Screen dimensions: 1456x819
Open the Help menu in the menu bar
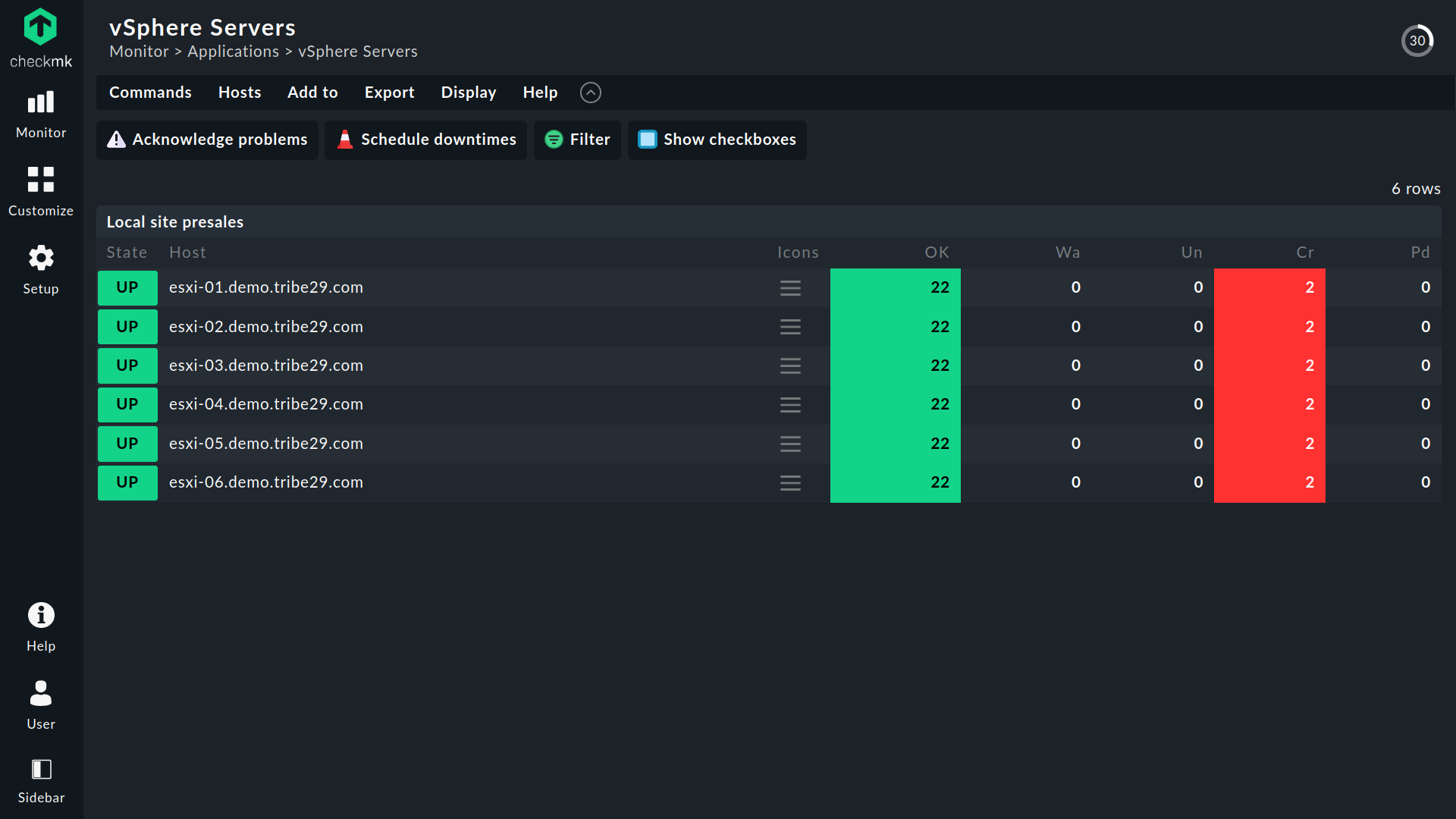tap(540, 93)
